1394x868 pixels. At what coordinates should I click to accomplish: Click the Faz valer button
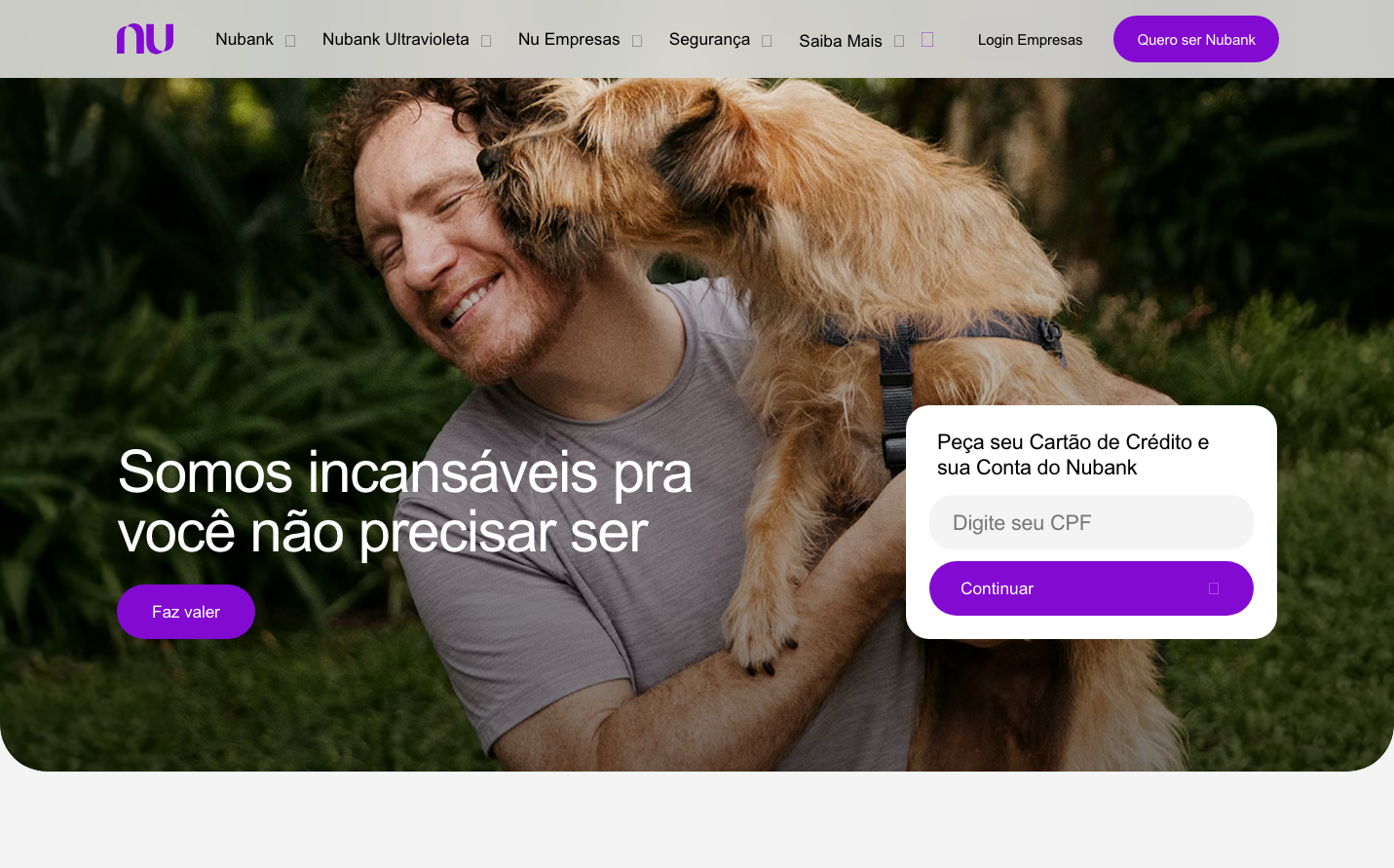click(186, 612)
